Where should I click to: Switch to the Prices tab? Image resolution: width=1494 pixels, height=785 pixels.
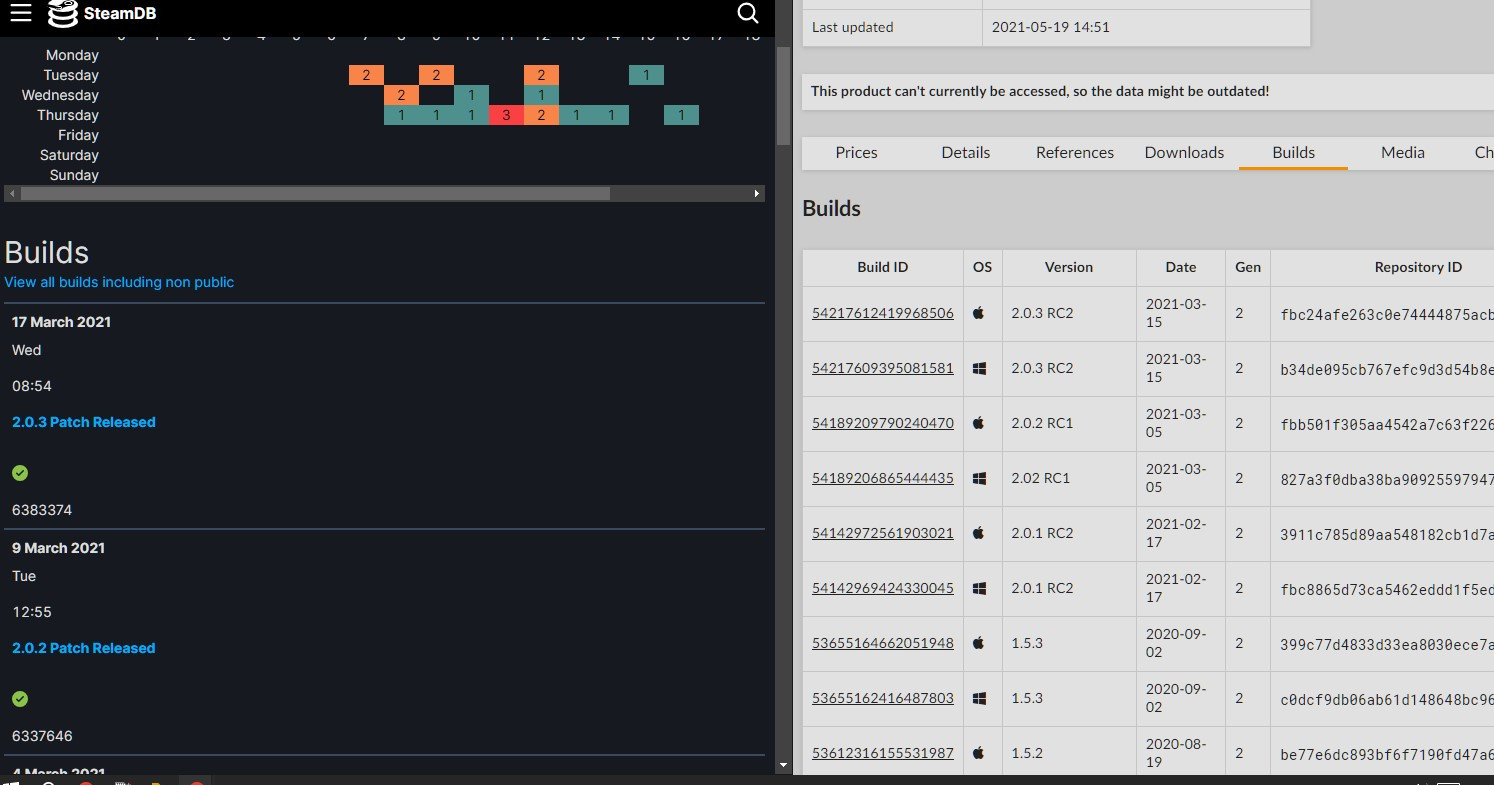(x=856, y=152)
